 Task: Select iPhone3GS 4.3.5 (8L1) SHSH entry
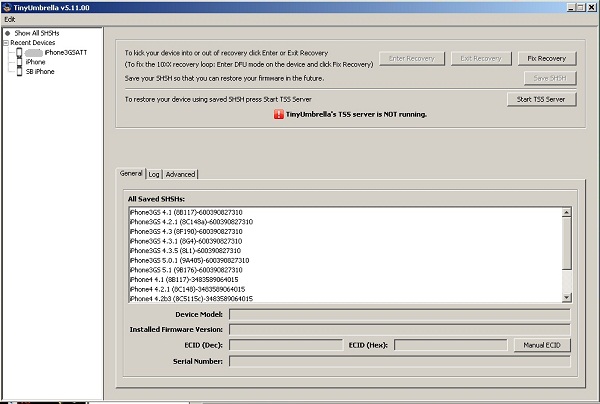pyautogui.click(x=185, y=251)
